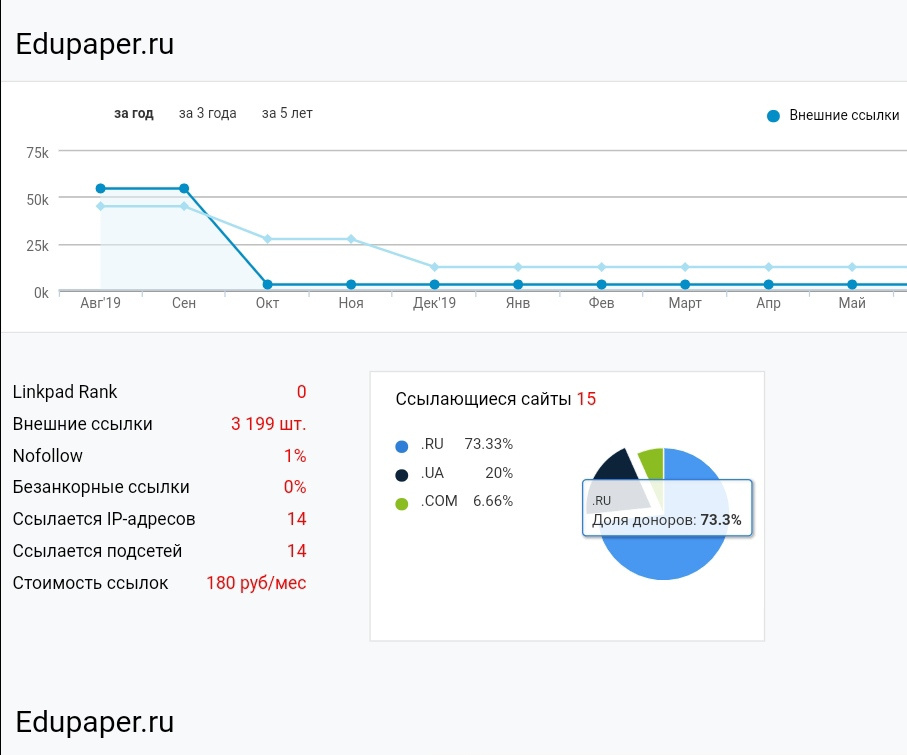Viewport: 907px width, 755px height.
Task: Click the light blue Апр diamond marker
Action: coord(769,267)
